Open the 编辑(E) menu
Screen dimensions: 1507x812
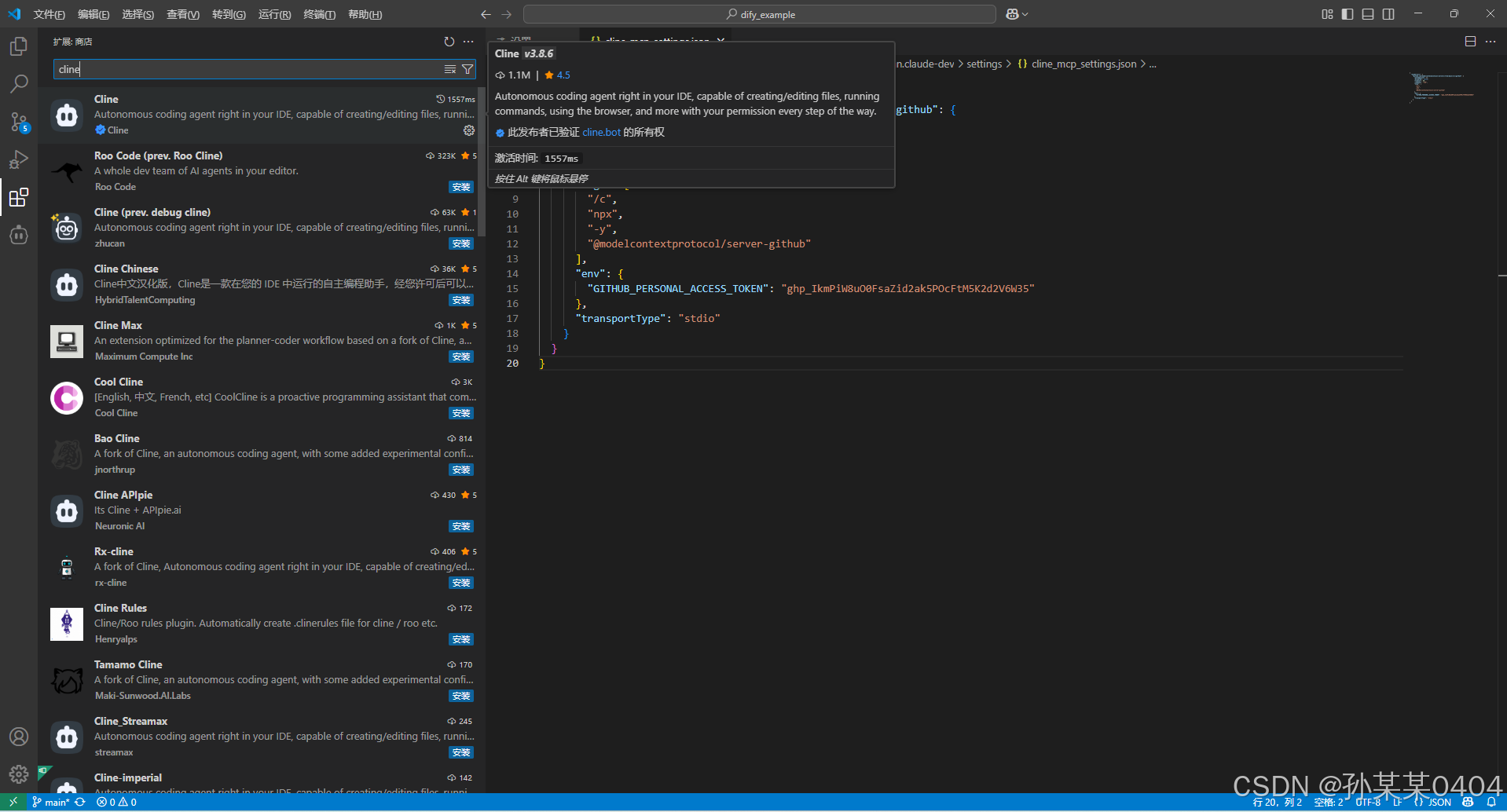pyautogui.click(x=93, y=14)
